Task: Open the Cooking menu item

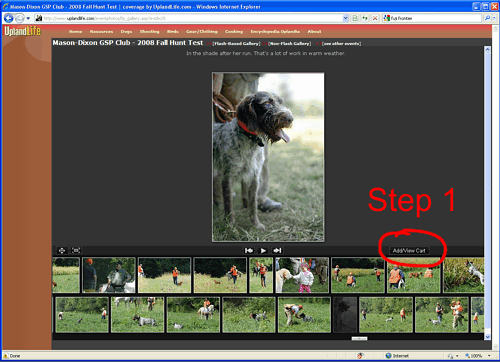Action: coord(234,32)
